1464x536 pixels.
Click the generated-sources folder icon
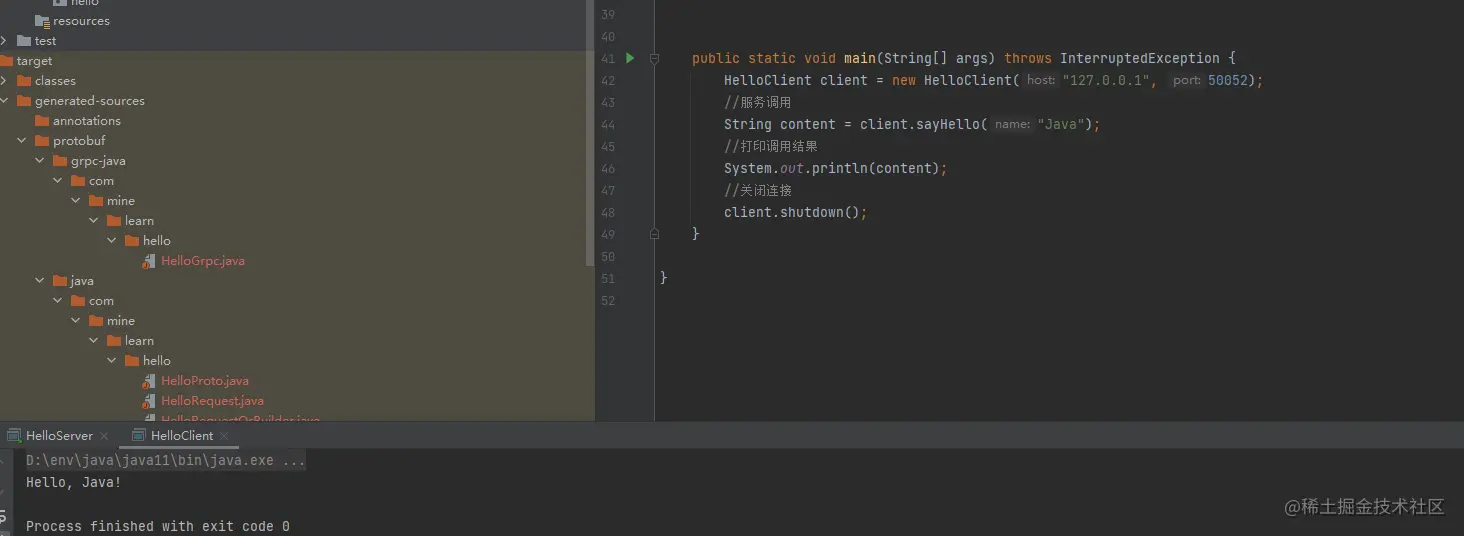pos(24,101)
